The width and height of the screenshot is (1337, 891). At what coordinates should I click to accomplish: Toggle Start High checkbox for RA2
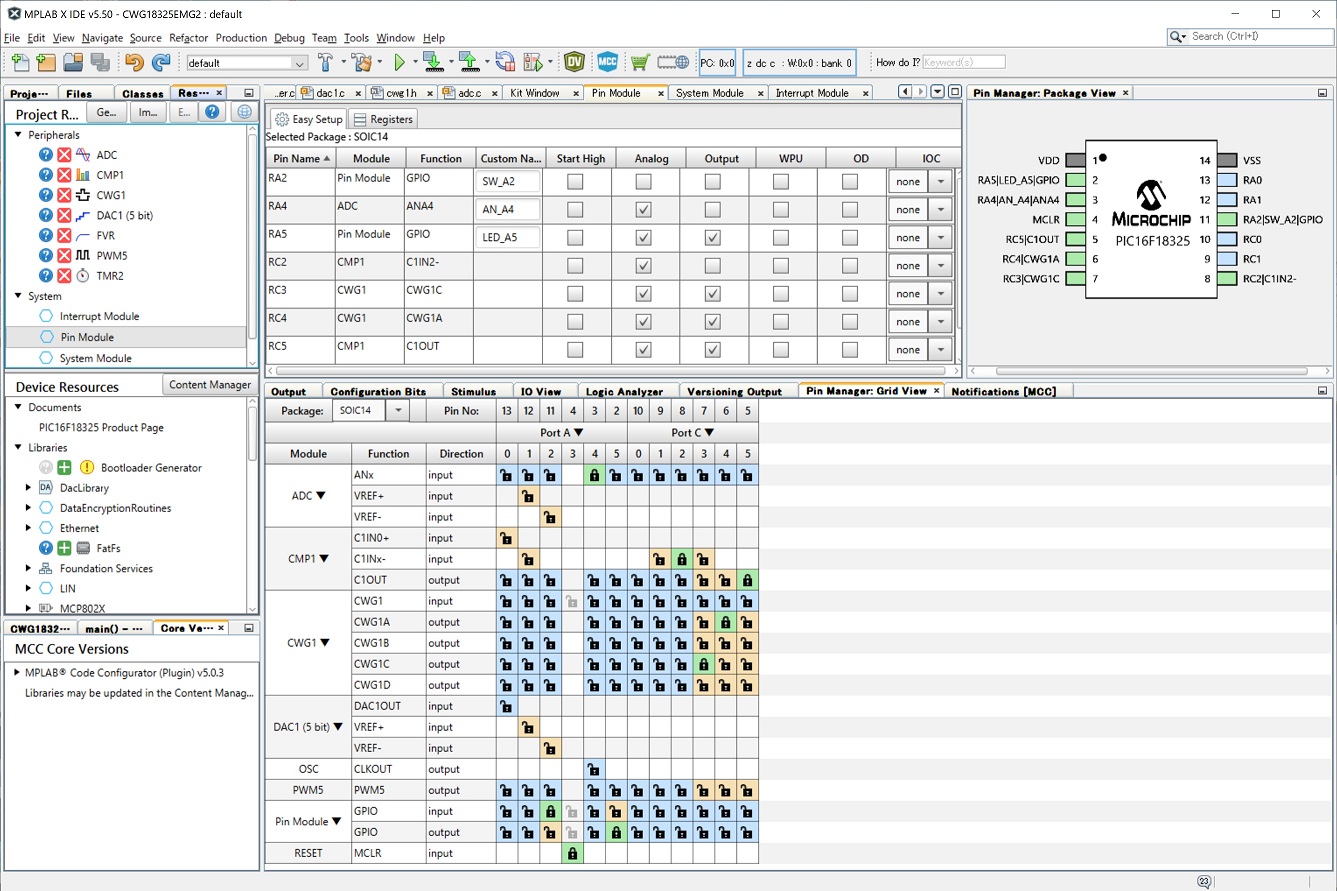(x=575, y=182)
